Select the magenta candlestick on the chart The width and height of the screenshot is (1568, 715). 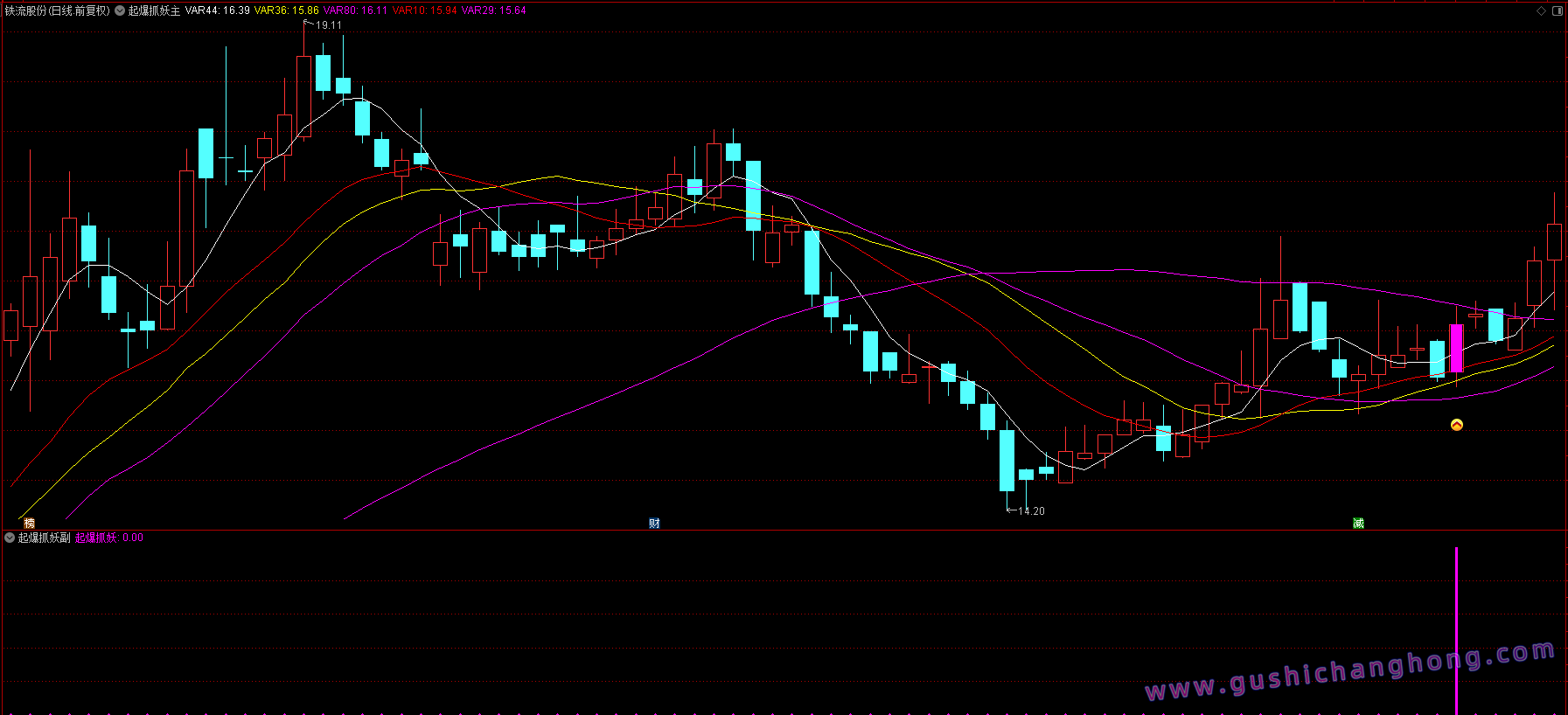click(x=1456, y=348)
